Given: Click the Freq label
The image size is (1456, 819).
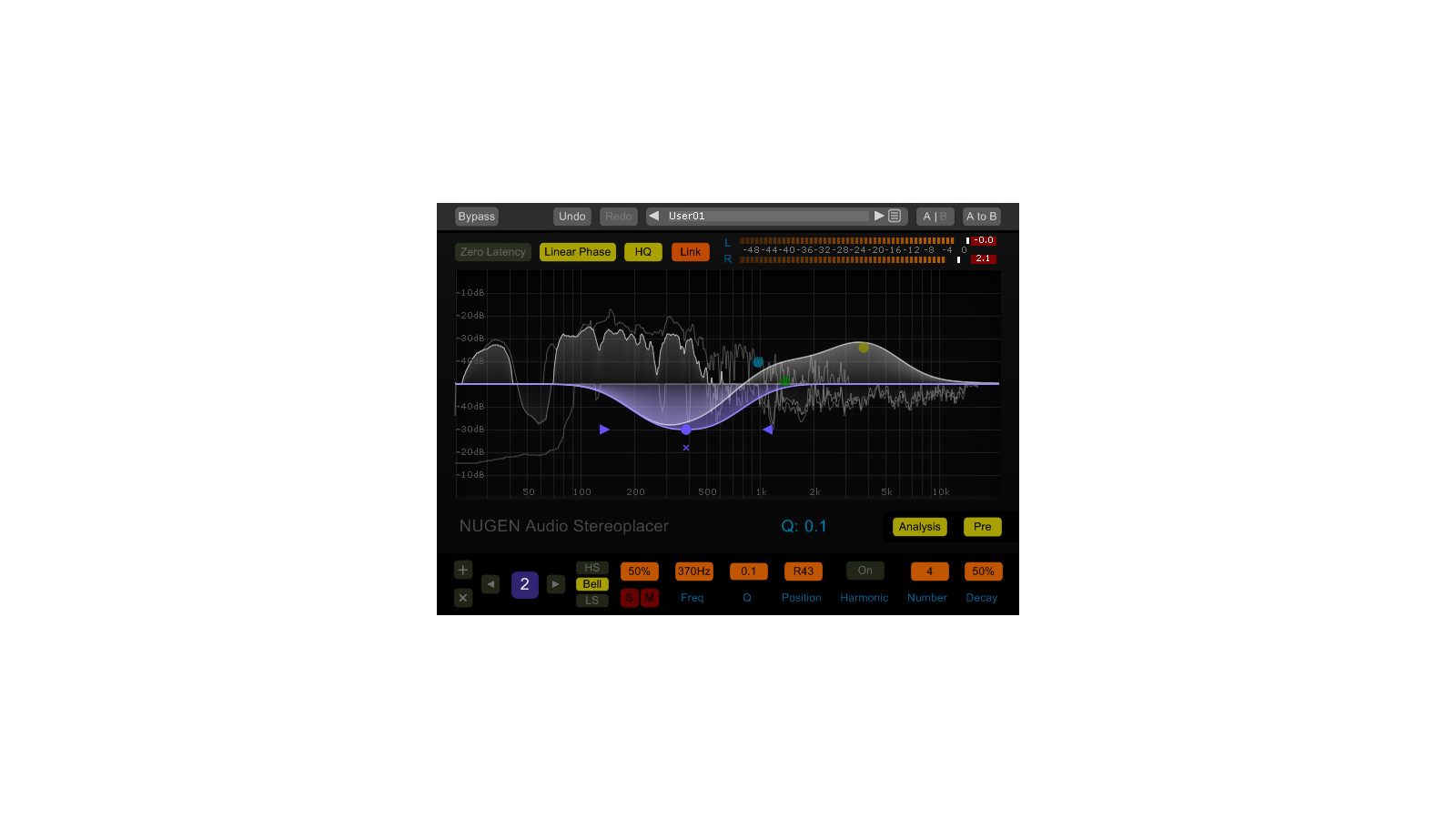Looking at the screenshot, I should pyautogui.click(x=693, y=598).
